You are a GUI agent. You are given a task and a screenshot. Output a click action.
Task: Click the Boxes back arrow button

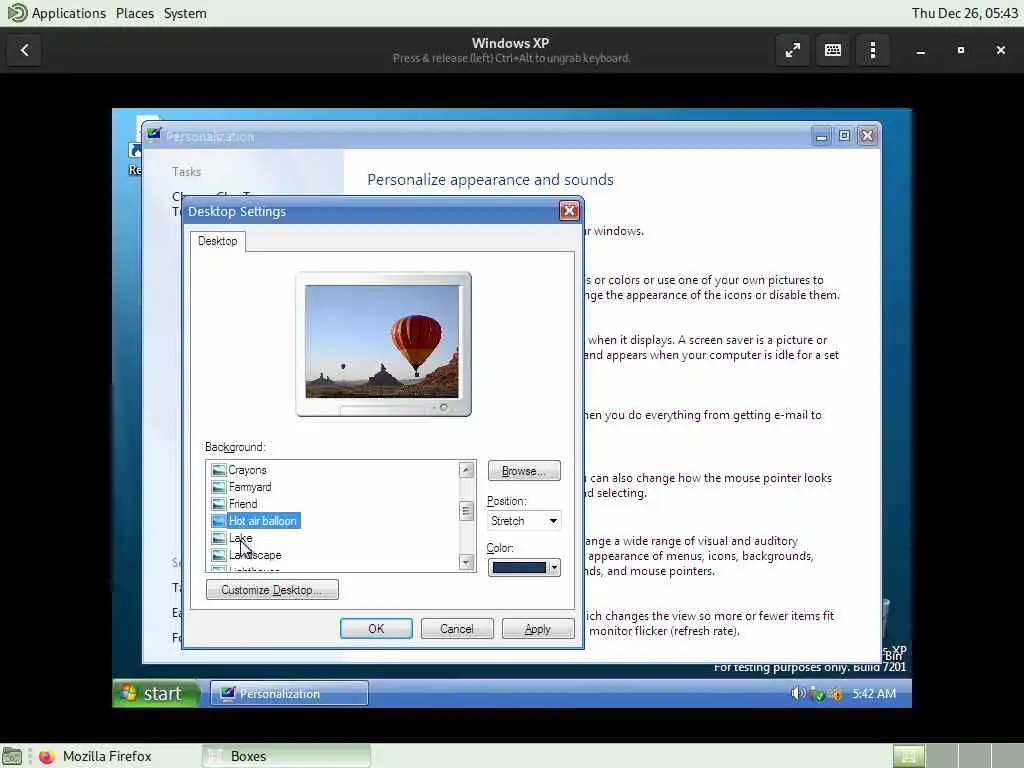coord(24,50)
